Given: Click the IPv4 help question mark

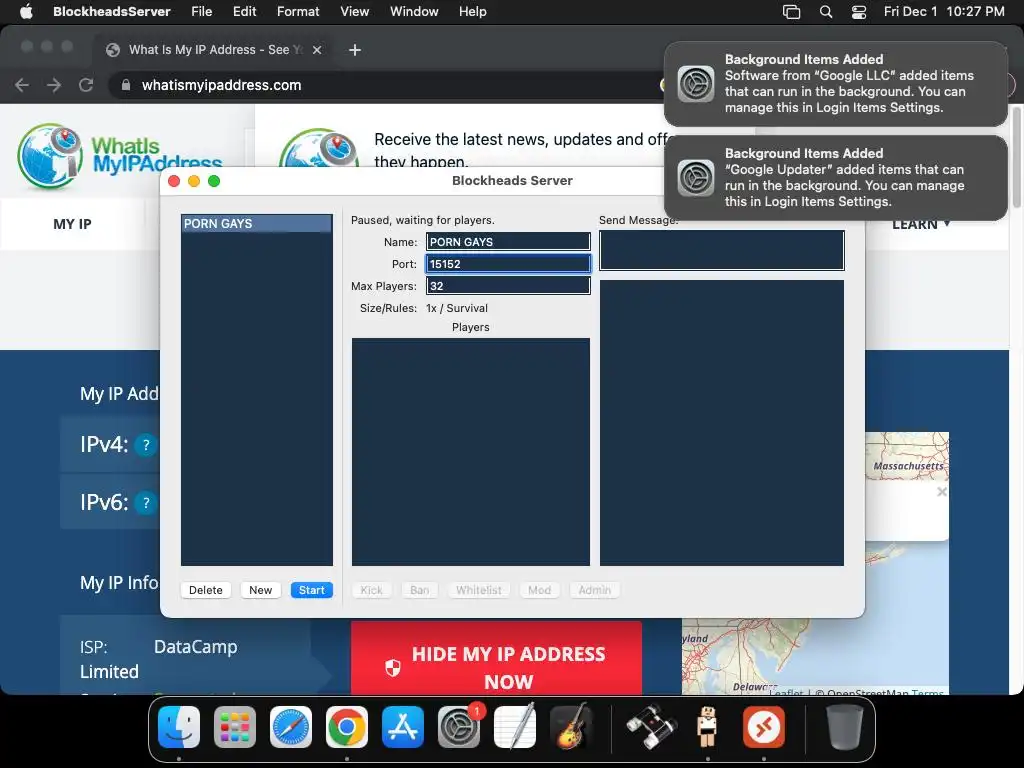Looking at the screenshot, I should (x=146, y=445).
